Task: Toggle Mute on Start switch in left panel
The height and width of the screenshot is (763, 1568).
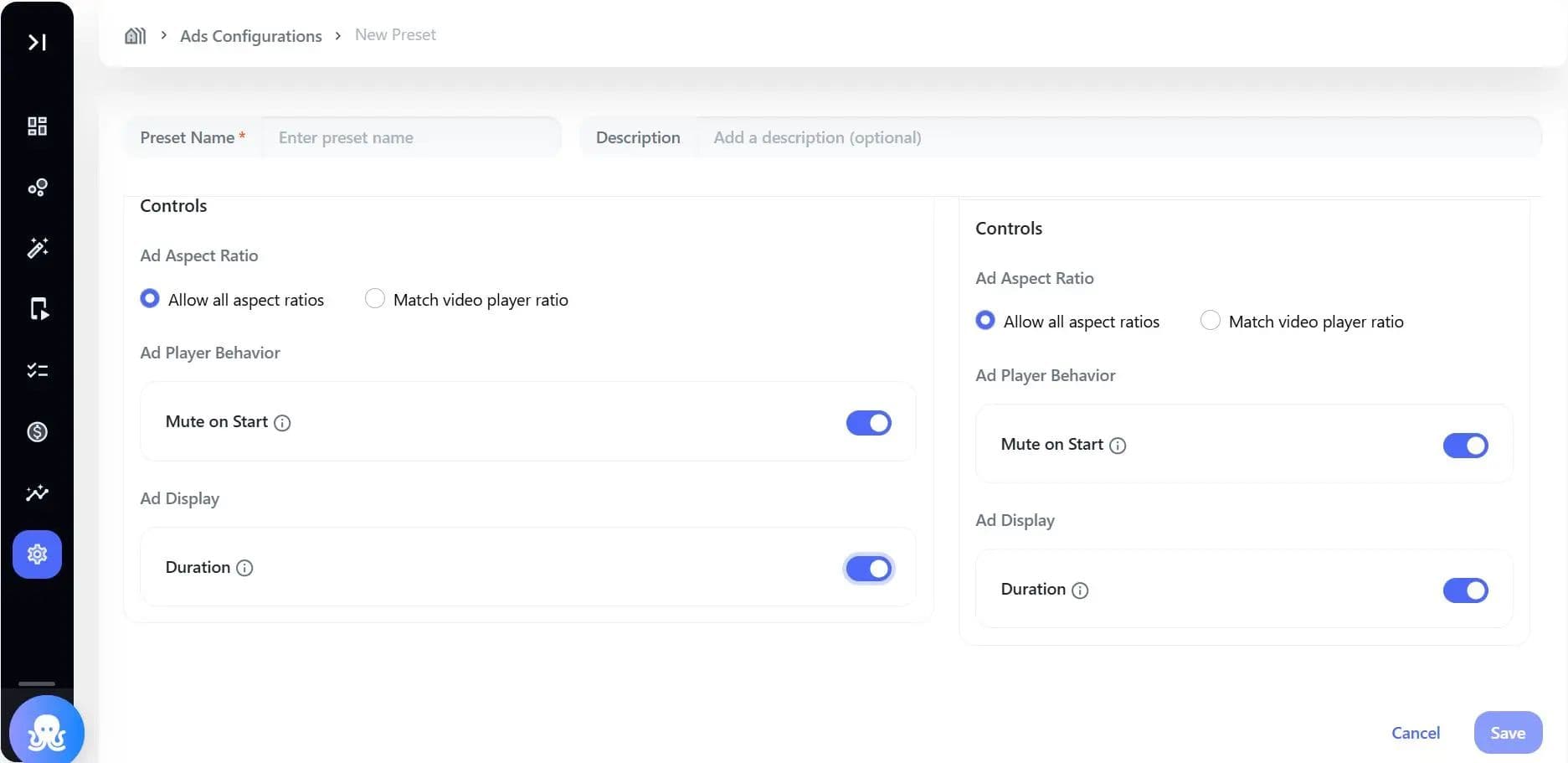Action: click(869, 423)
